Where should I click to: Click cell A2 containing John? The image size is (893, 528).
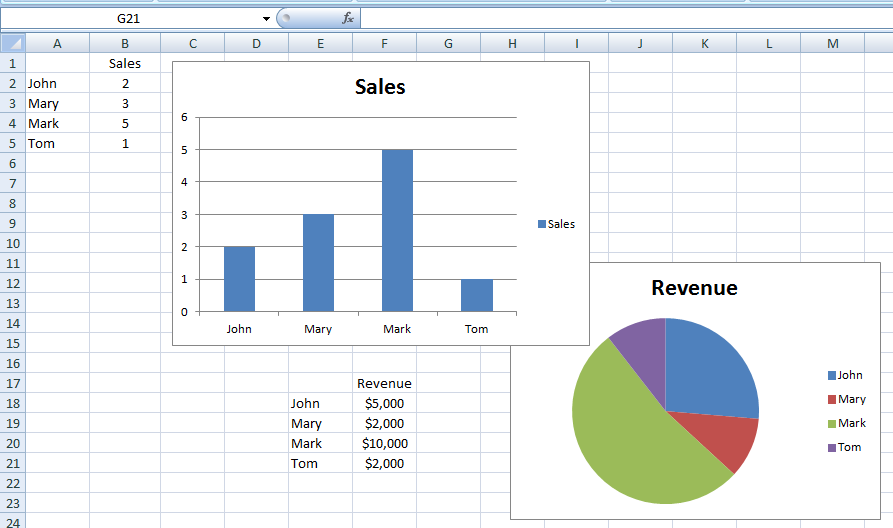58,83
